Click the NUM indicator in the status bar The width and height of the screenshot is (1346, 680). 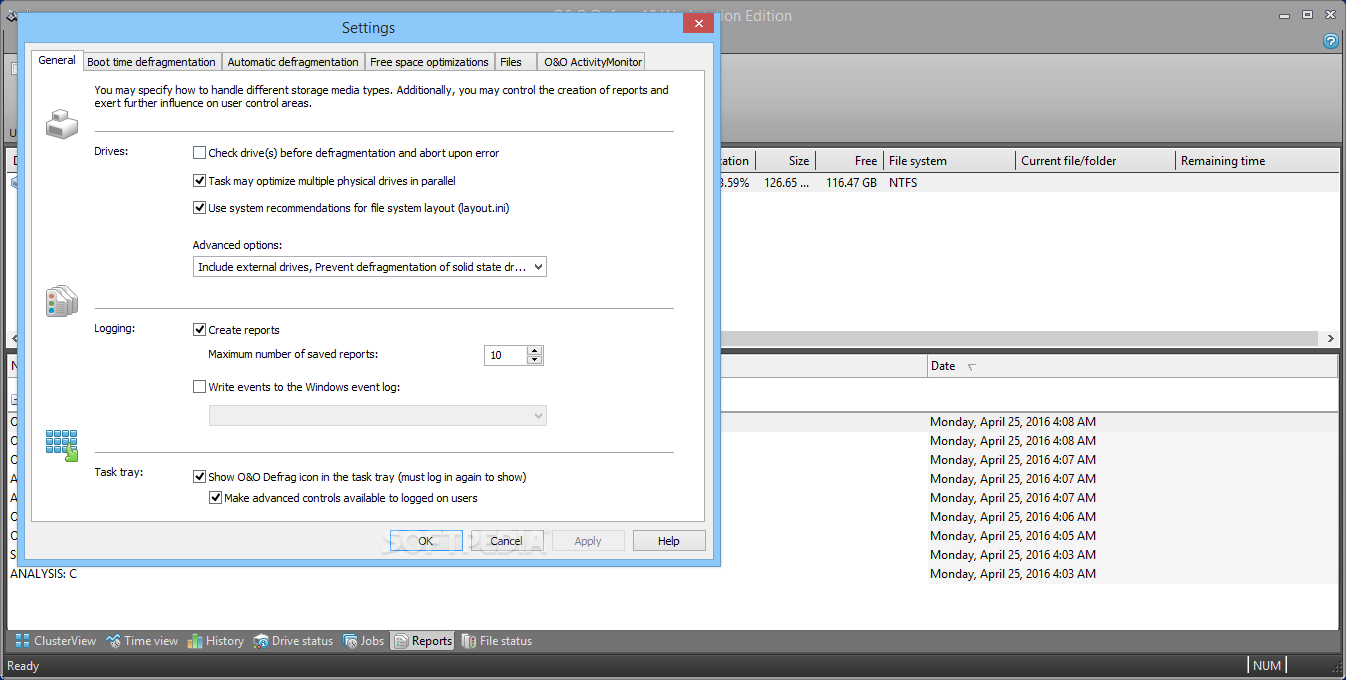1267,666
